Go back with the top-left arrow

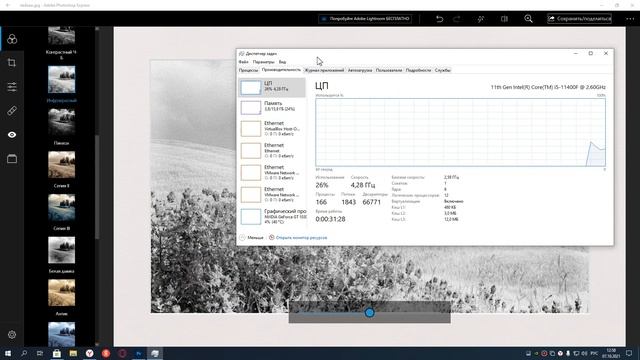7,5
